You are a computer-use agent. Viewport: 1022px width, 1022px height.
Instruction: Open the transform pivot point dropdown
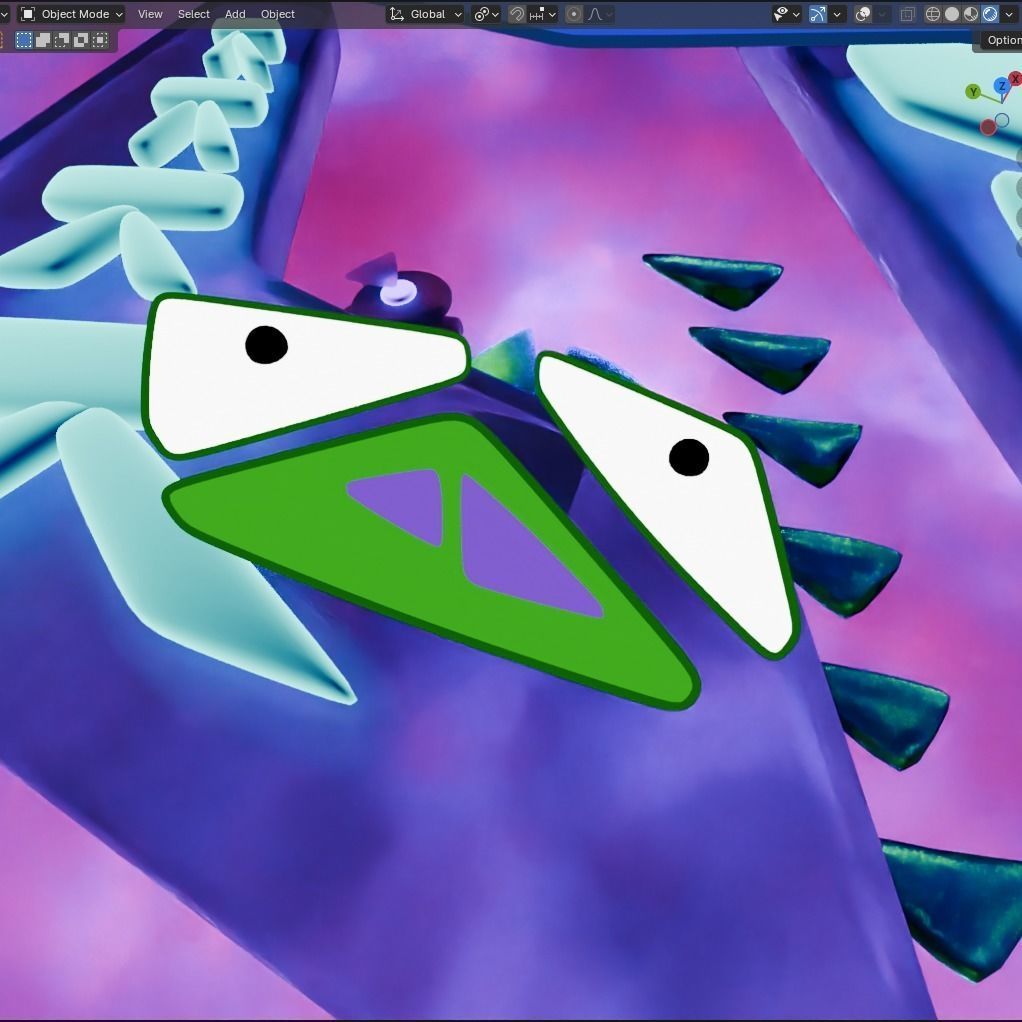tap(486, 14)
